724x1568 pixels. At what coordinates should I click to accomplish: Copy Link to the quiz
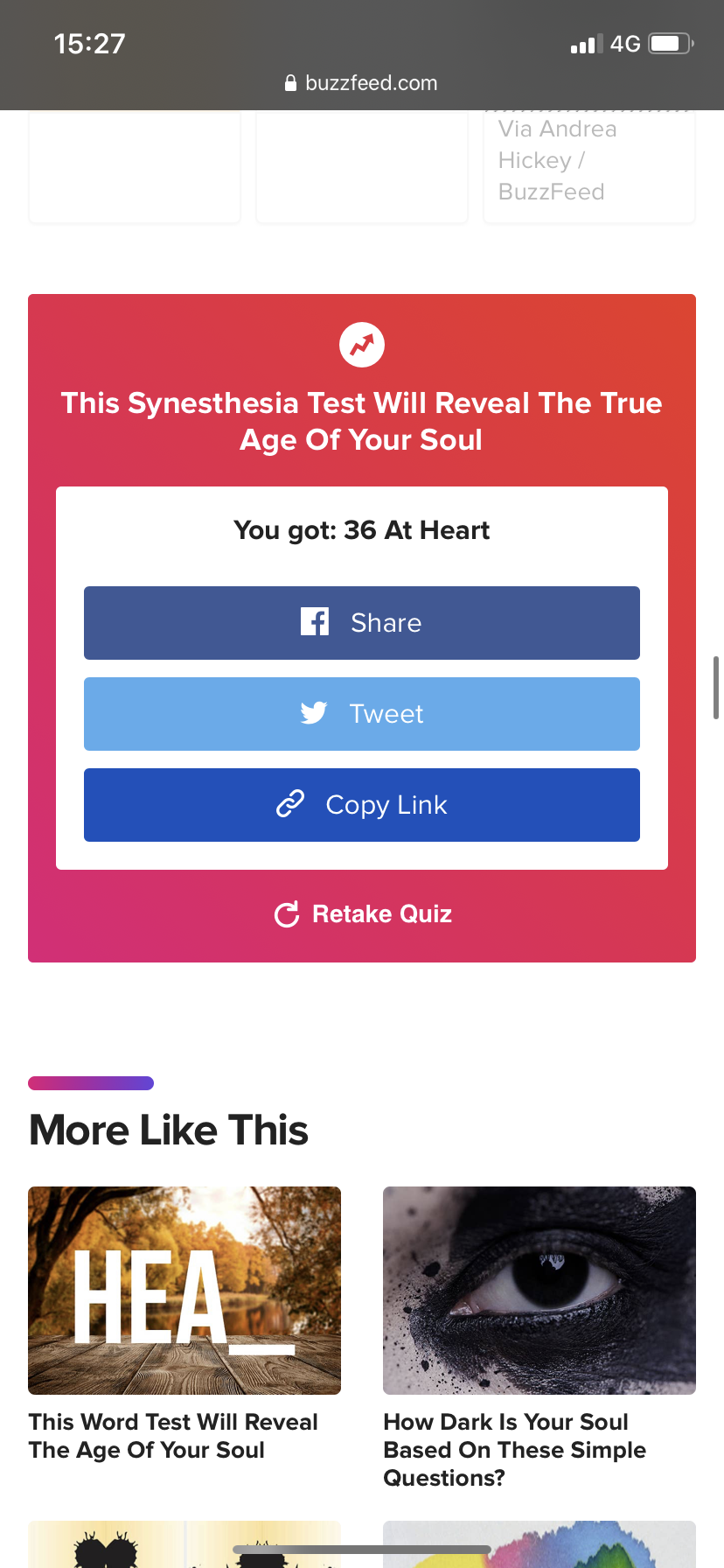(362, 805)
